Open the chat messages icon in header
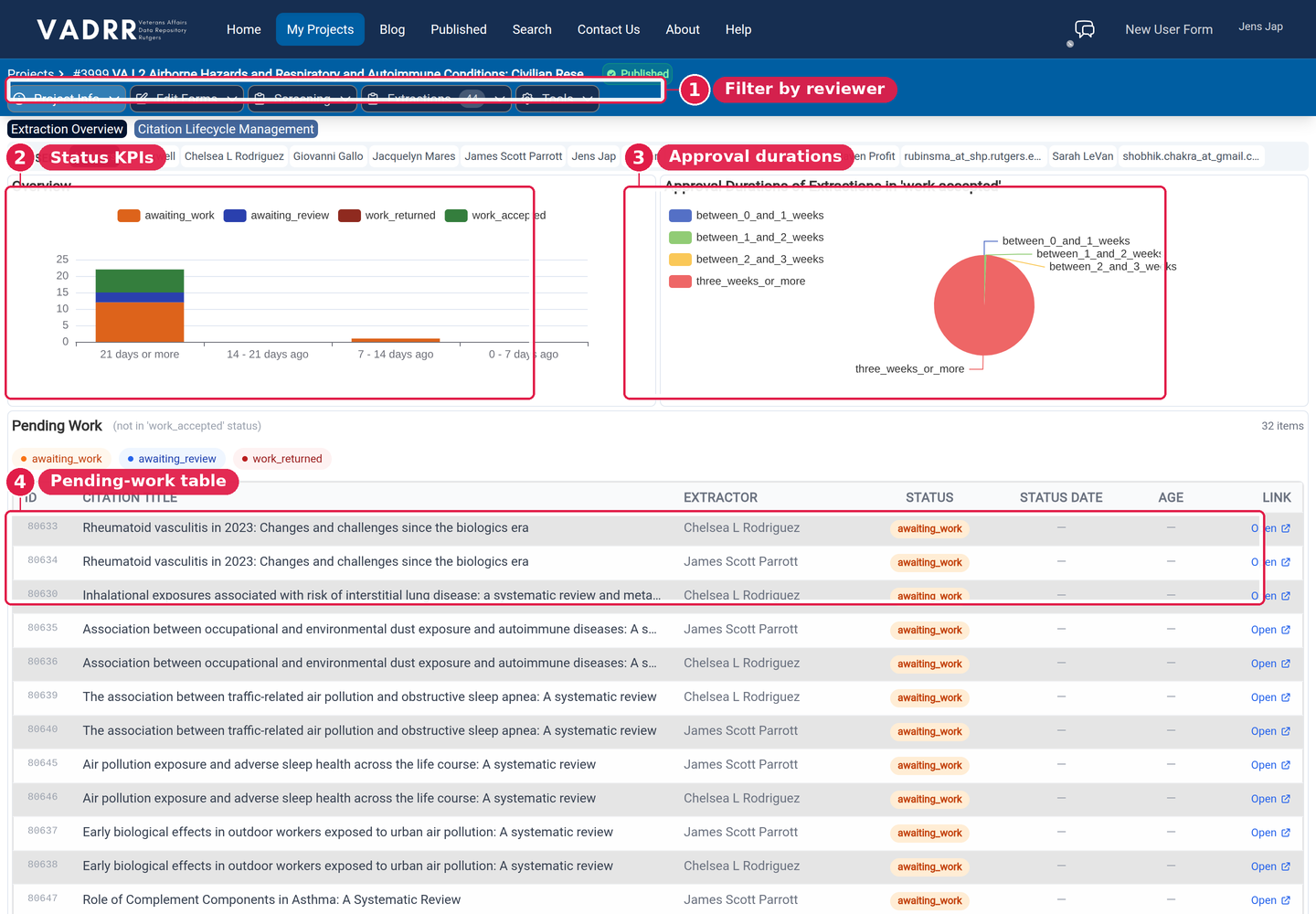1316x914 pixels. (x=1085, y=29)
